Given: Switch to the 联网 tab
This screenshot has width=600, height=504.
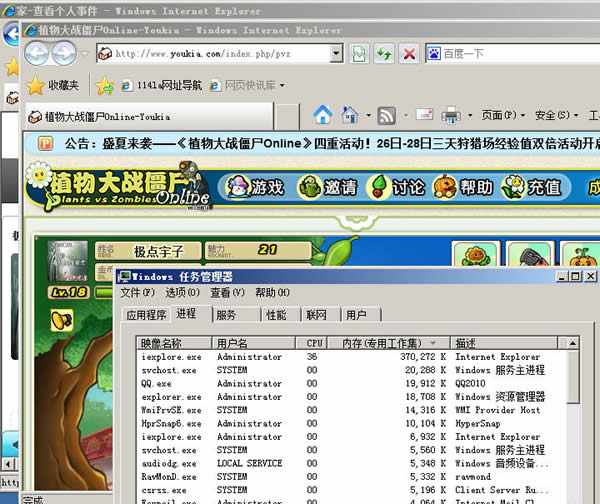Looking at the screenshot, I should click(321, 315).
